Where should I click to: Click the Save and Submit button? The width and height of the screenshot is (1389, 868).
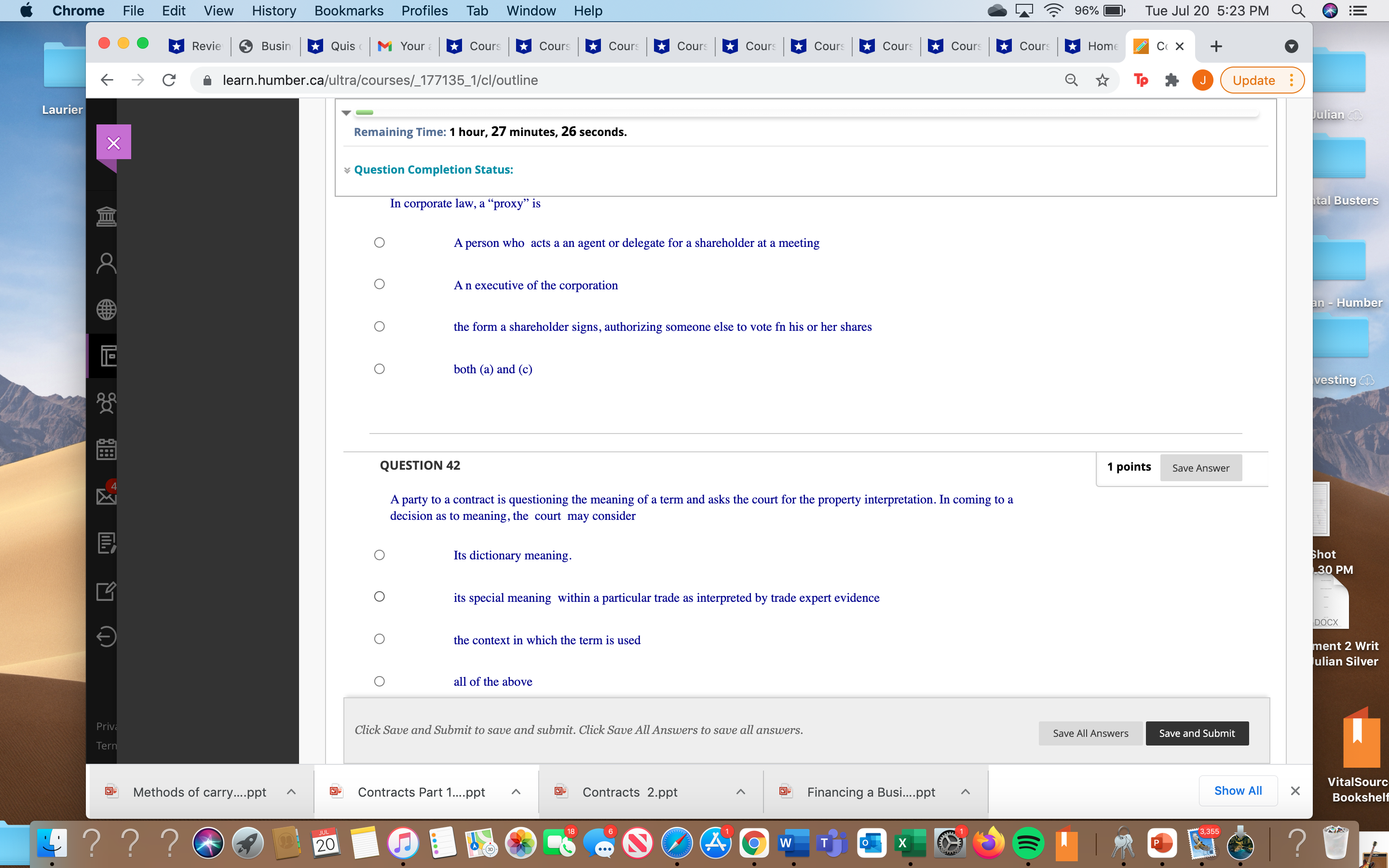tap(1197, 733)
